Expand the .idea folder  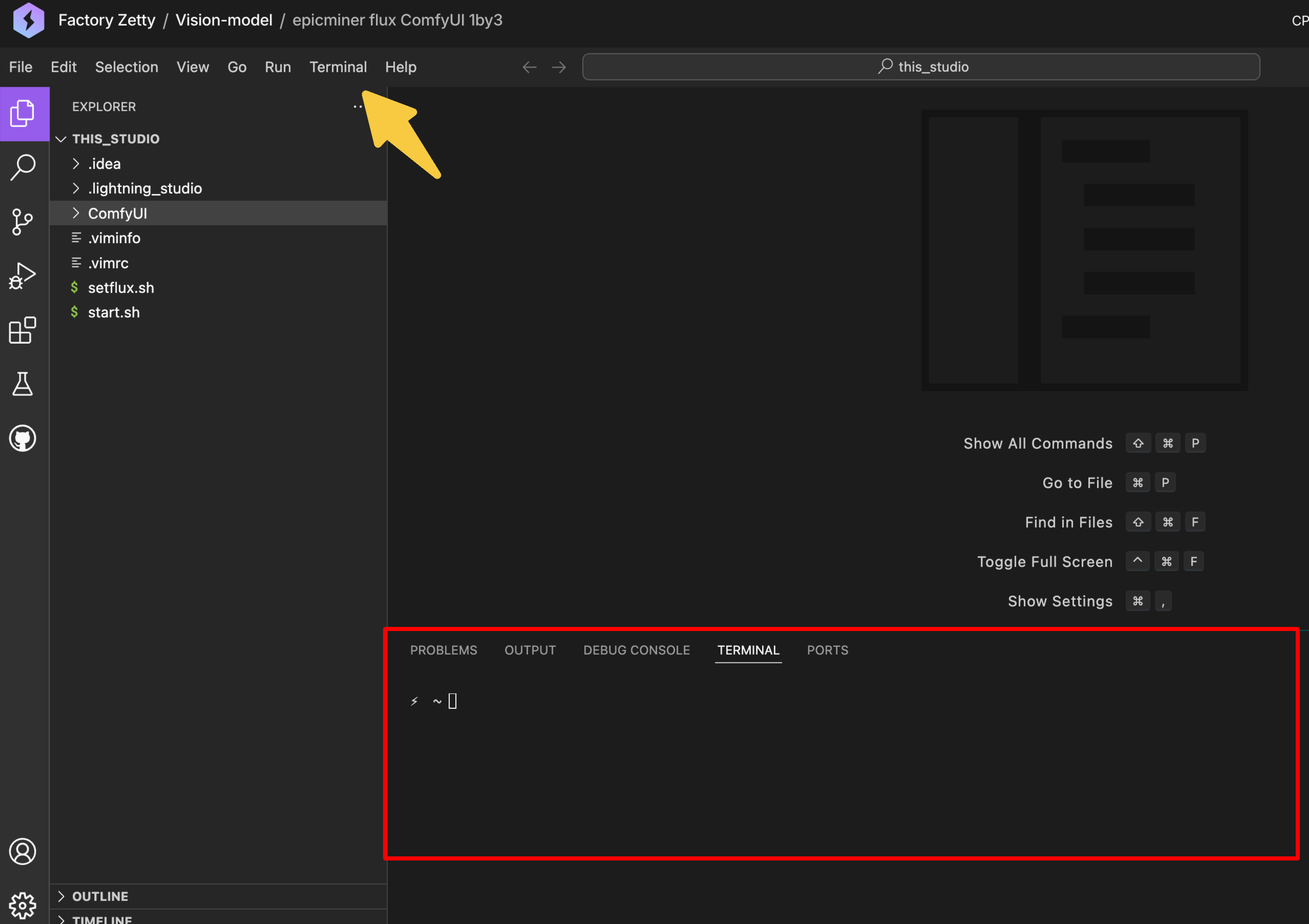click(x=76, y=164)
